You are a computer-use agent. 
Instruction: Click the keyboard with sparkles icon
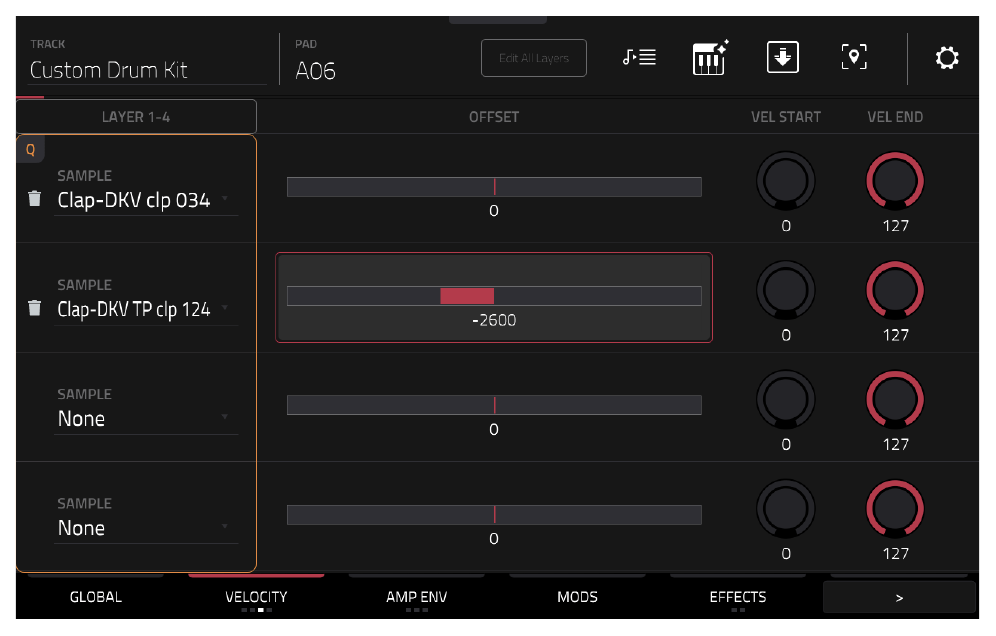(710, 58)
